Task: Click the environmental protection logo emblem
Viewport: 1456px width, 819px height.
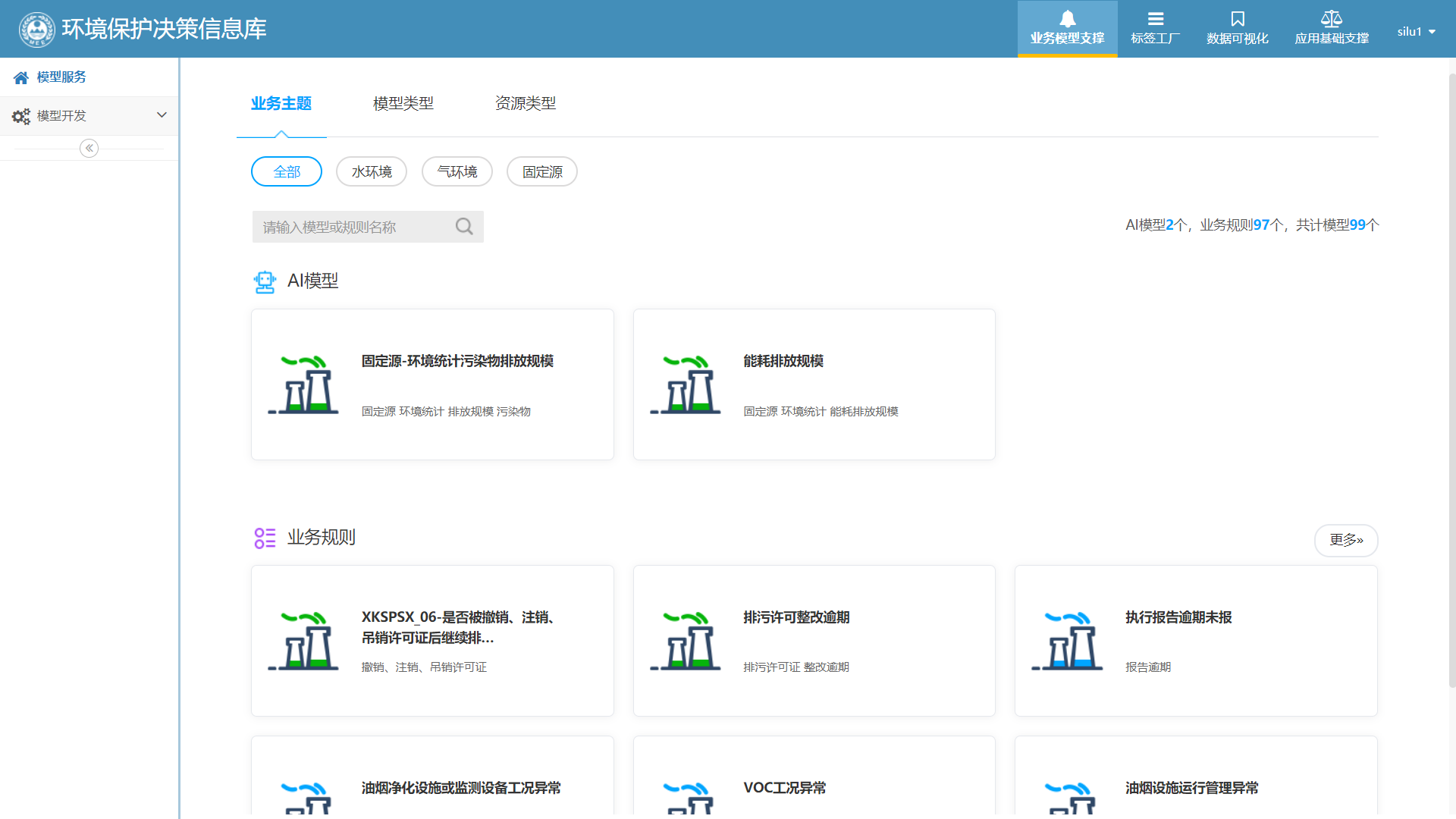Action: [36, 29]
